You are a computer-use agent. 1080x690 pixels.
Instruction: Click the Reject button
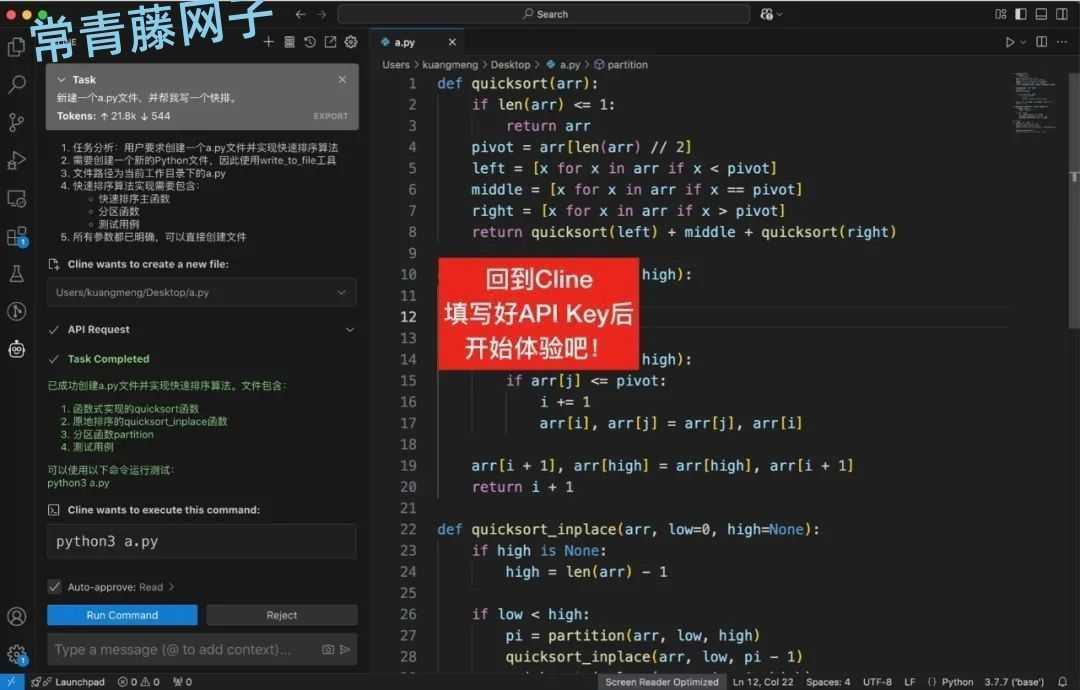[x=282, y=615]
